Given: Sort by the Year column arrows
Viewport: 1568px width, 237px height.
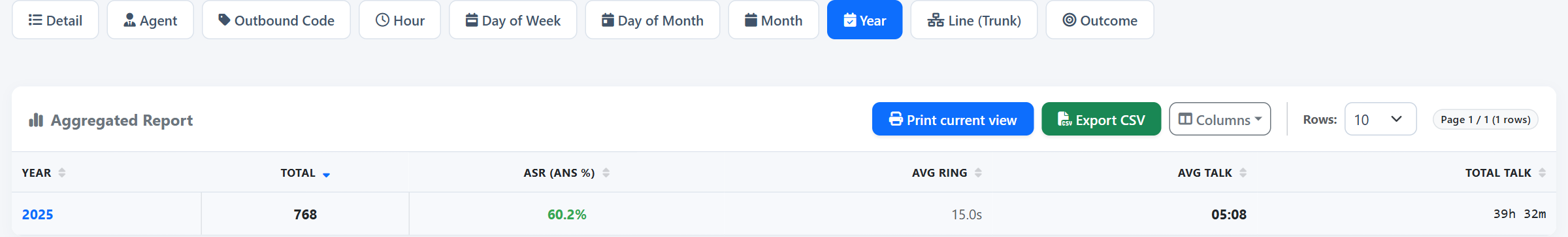Looking at the screenshot, I should pyautogui.click(x=62, y=173).
